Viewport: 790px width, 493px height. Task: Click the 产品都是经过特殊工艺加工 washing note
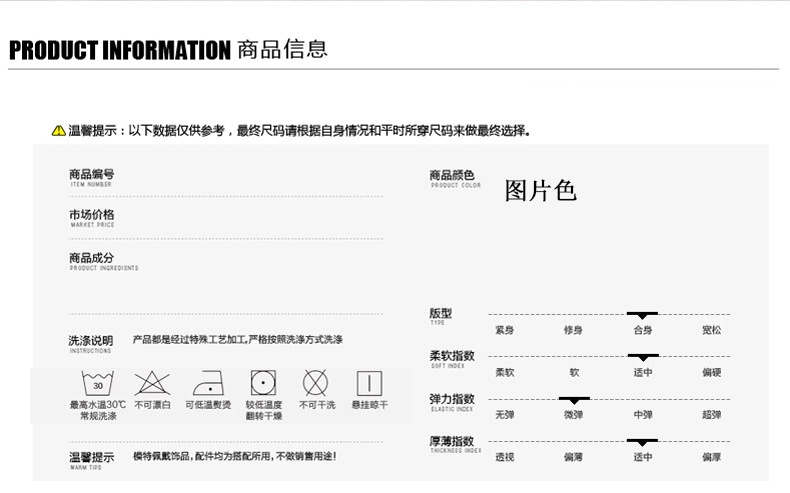(x=238, y=340)
